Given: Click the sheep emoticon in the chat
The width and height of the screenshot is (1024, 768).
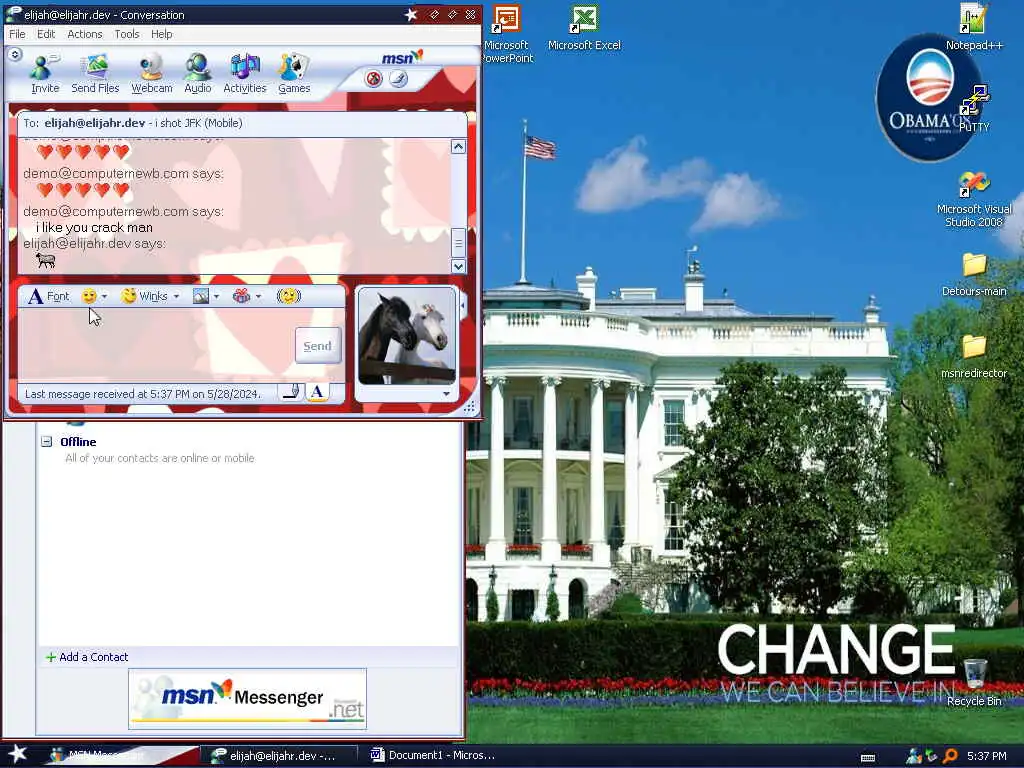Looking at the screenshot, I should tap(46, 260).
